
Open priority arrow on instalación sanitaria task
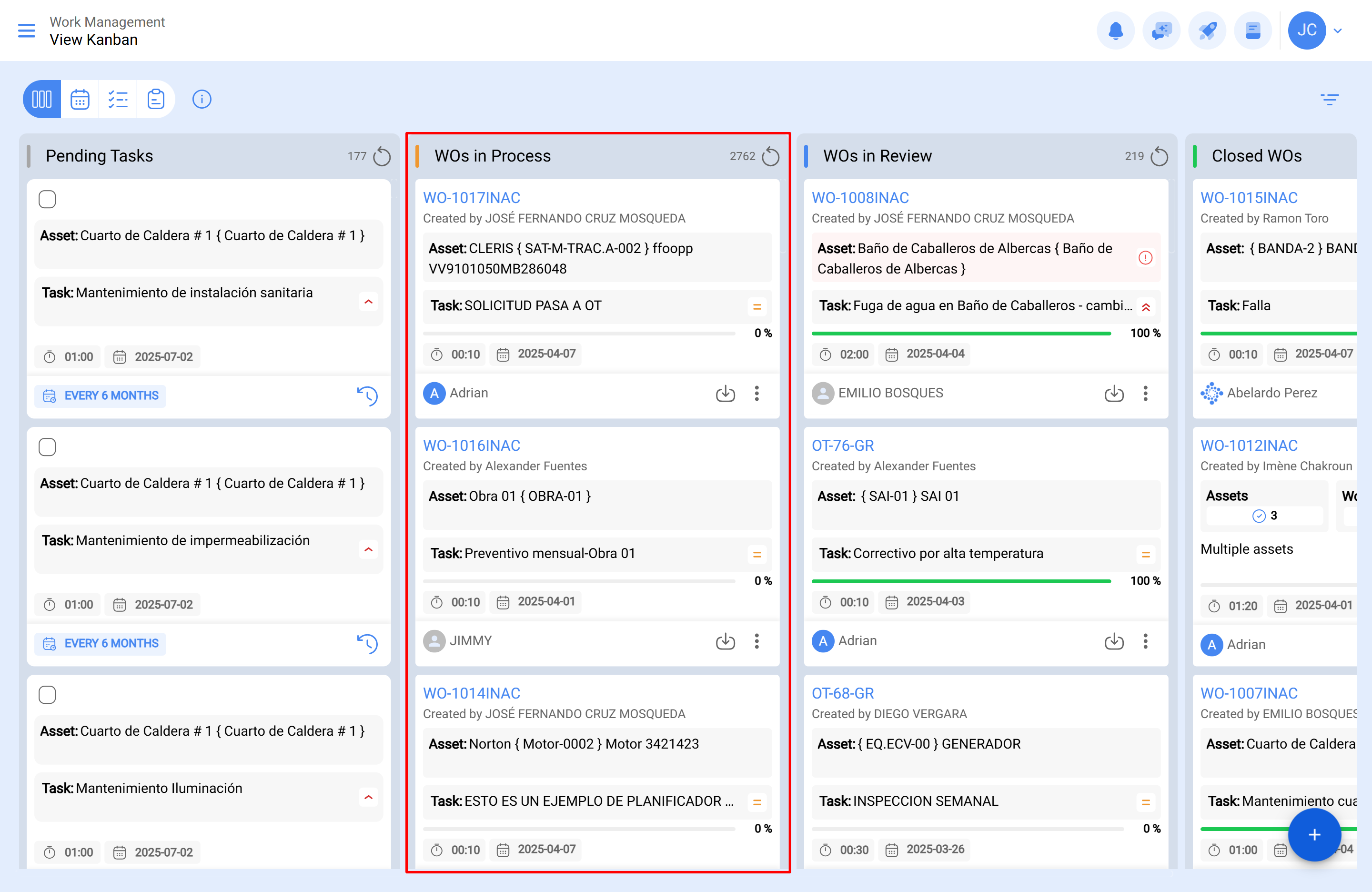coord(368,302)
